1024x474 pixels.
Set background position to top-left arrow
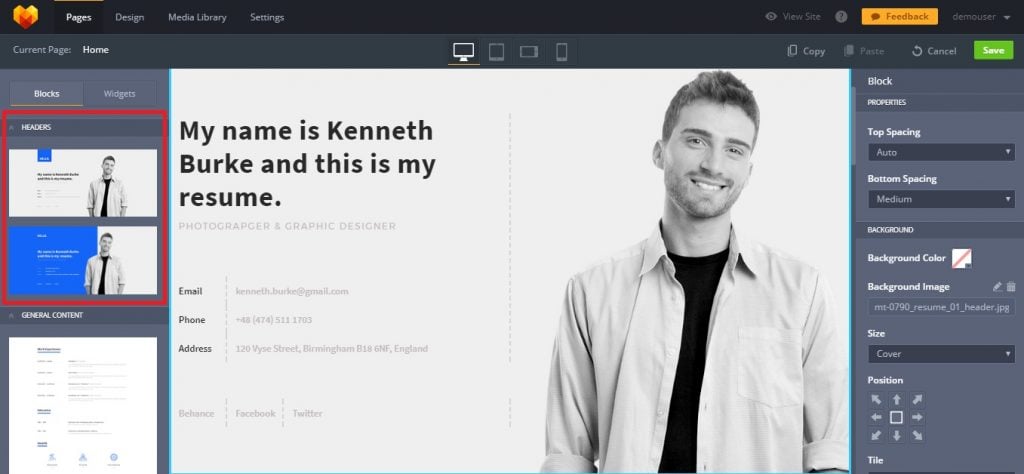876,399
